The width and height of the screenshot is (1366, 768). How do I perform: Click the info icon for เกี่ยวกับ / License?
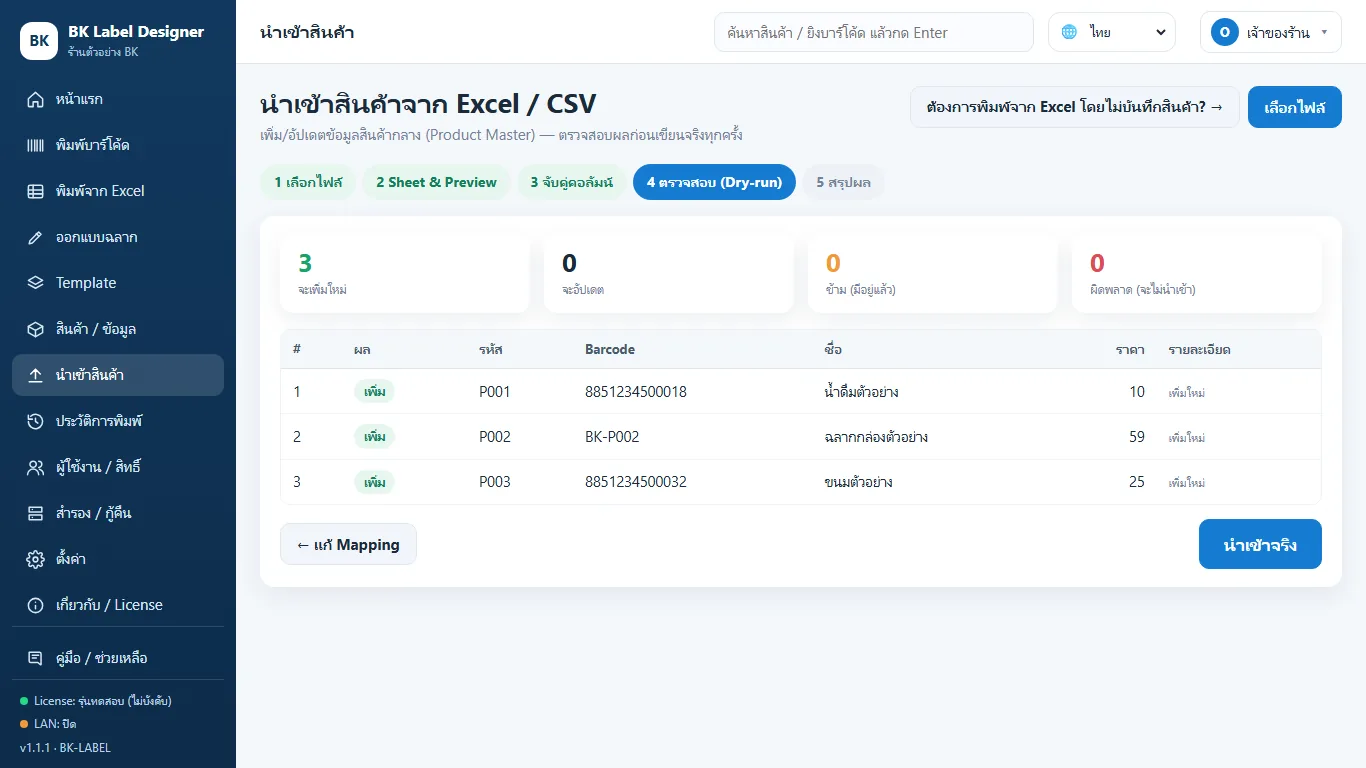tap(36, 606)
